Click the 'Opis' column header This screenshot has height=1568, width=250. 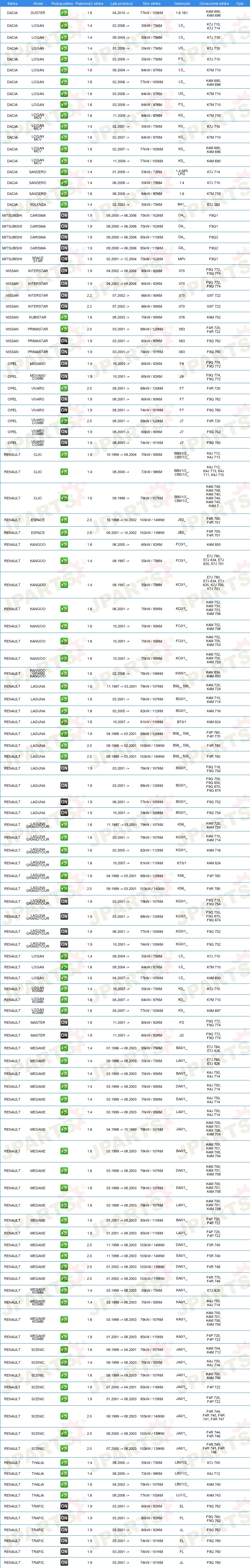240,3
